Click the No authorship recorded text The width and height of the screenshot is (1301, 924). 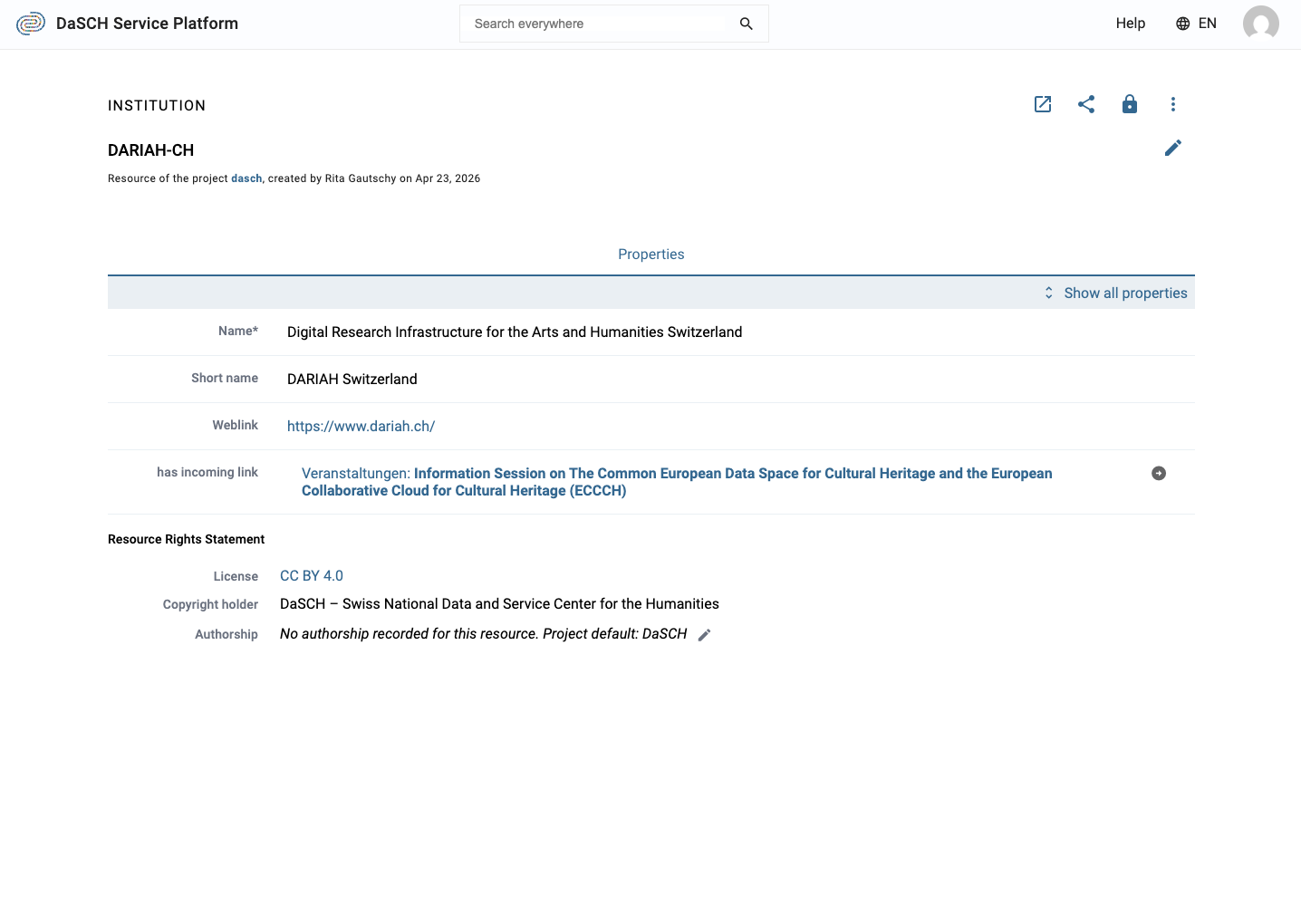[483, 634]
